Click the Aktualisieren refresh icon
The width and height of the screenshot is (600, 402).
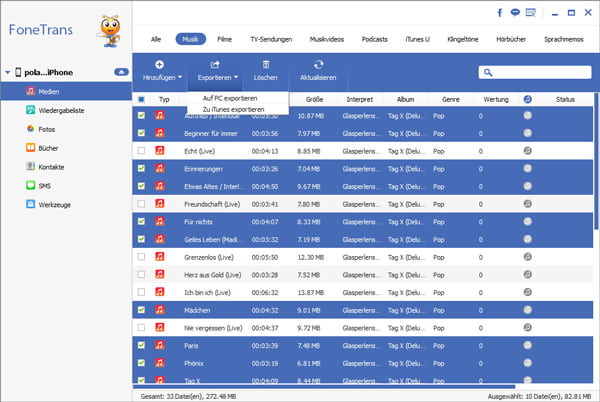click(x=317, y=64)
